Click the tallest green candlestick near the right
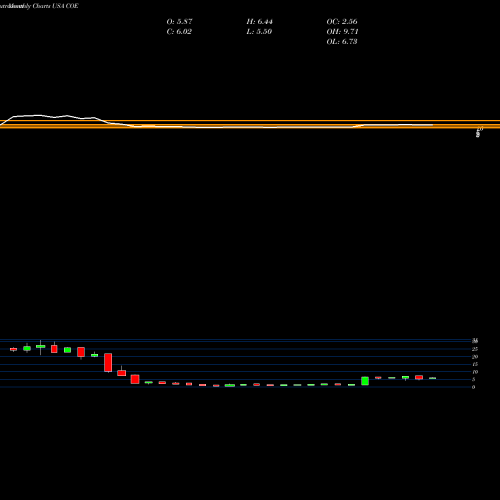This screenshot has height=500, width=500. tap(365, 381)
